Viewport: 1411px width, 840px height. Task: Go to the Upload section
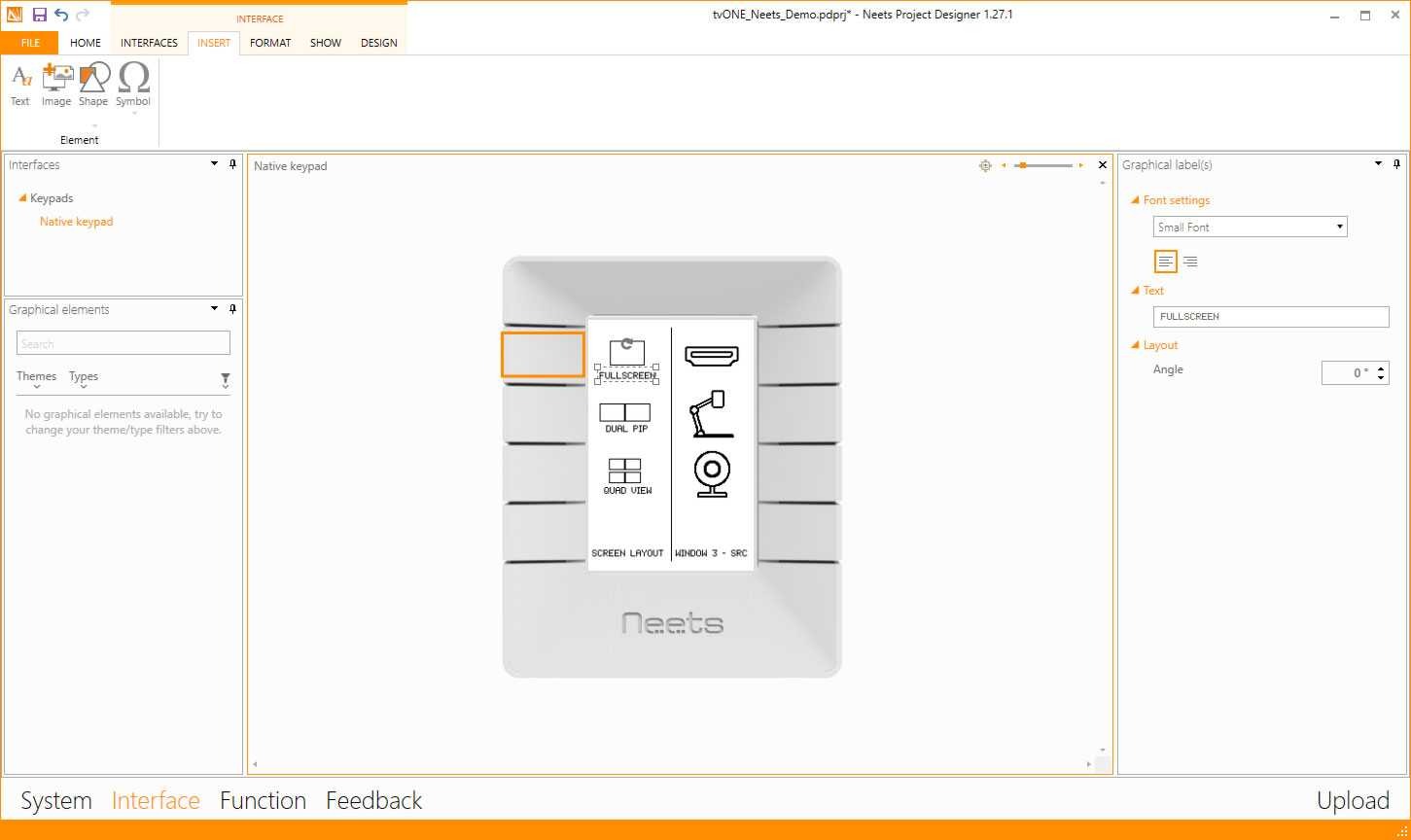1353,800
